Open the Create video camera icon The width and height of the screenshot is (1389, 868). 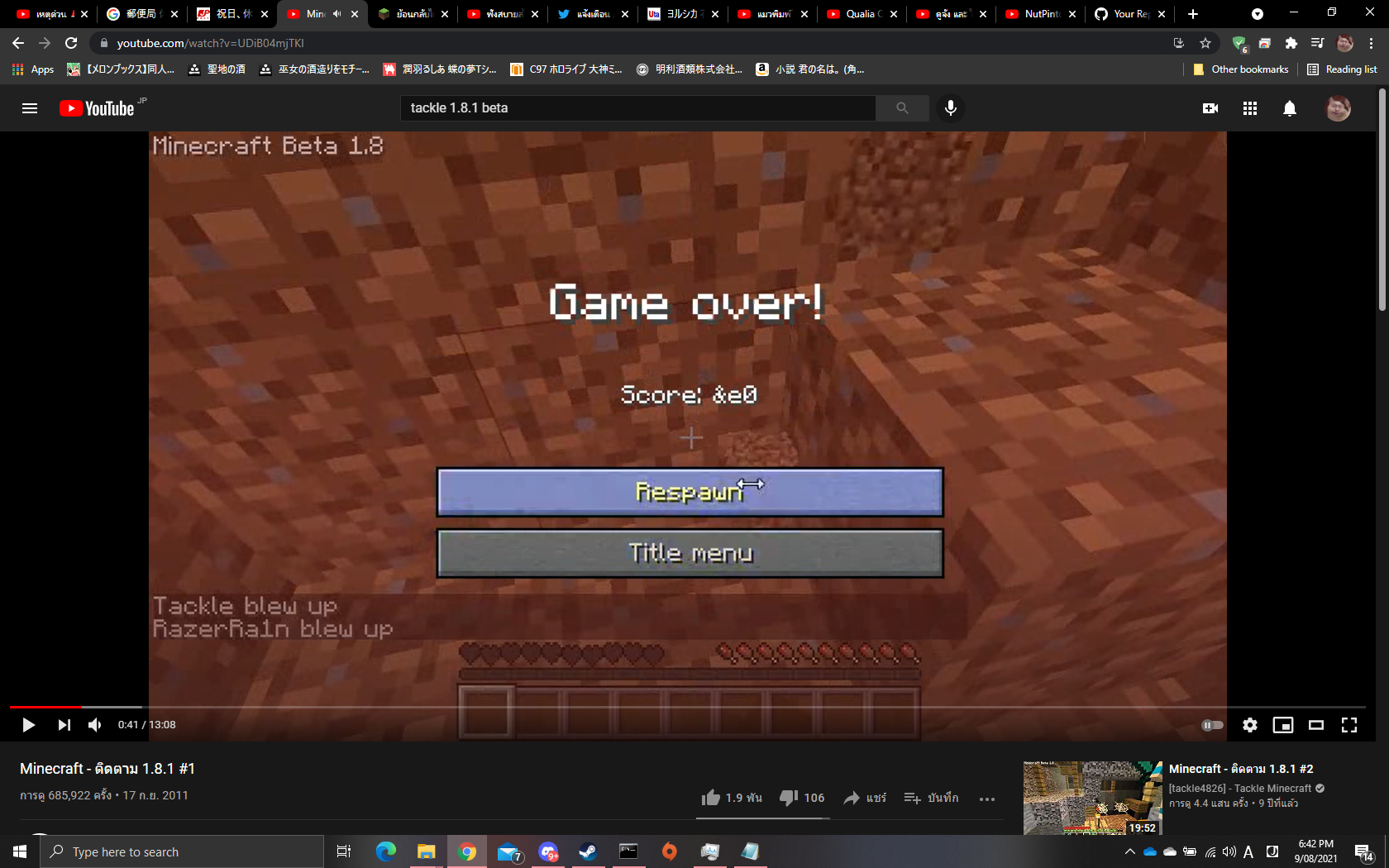pyautogui.click(x=1210, y=108)
